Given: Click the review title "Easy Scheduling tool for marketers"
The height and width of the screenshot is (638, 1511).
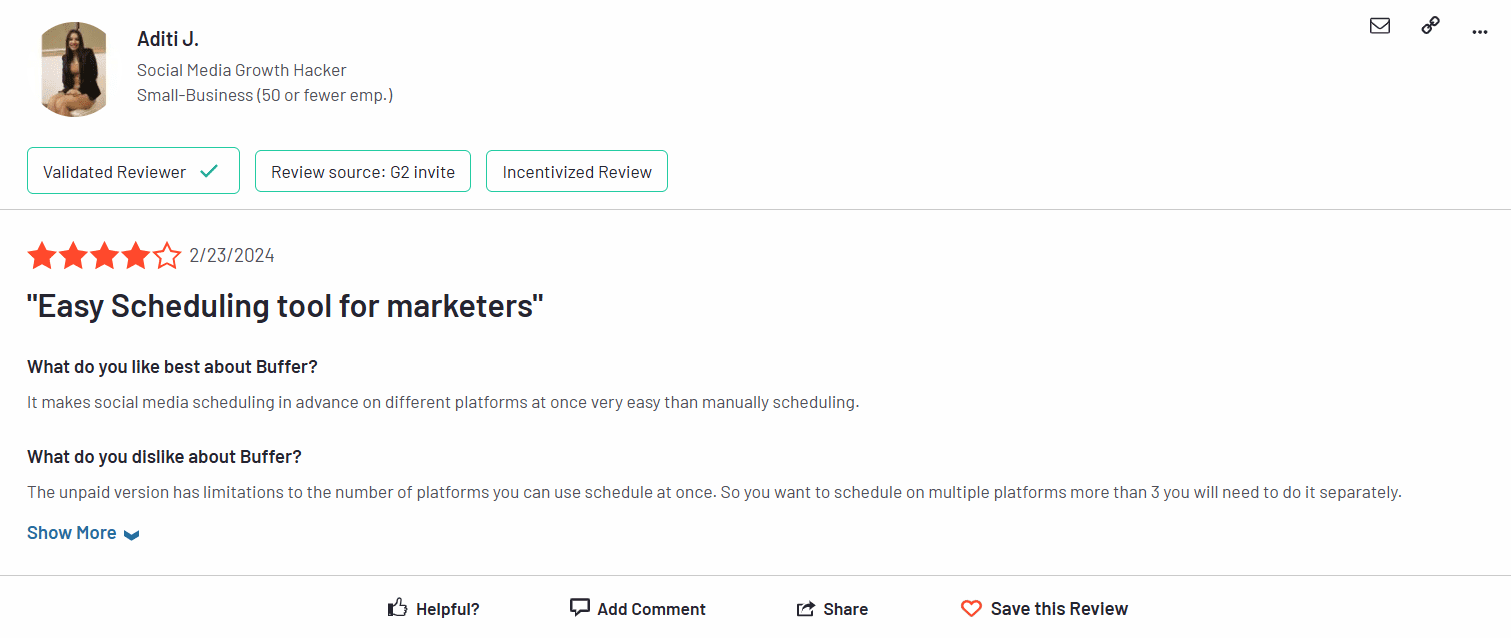Looking at the screenshot, I should 285,306.
